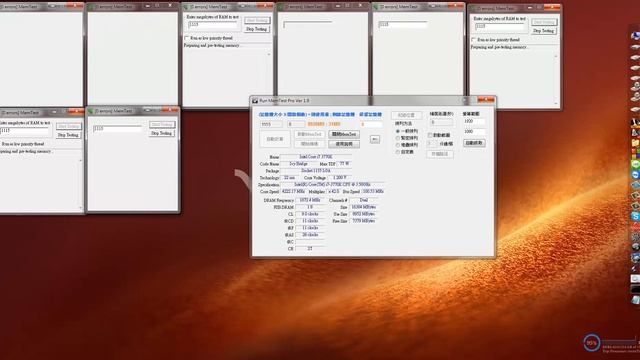Click Stop Testing in the rightmost MemTest window
640x360 pixels.
click(543, 31)
